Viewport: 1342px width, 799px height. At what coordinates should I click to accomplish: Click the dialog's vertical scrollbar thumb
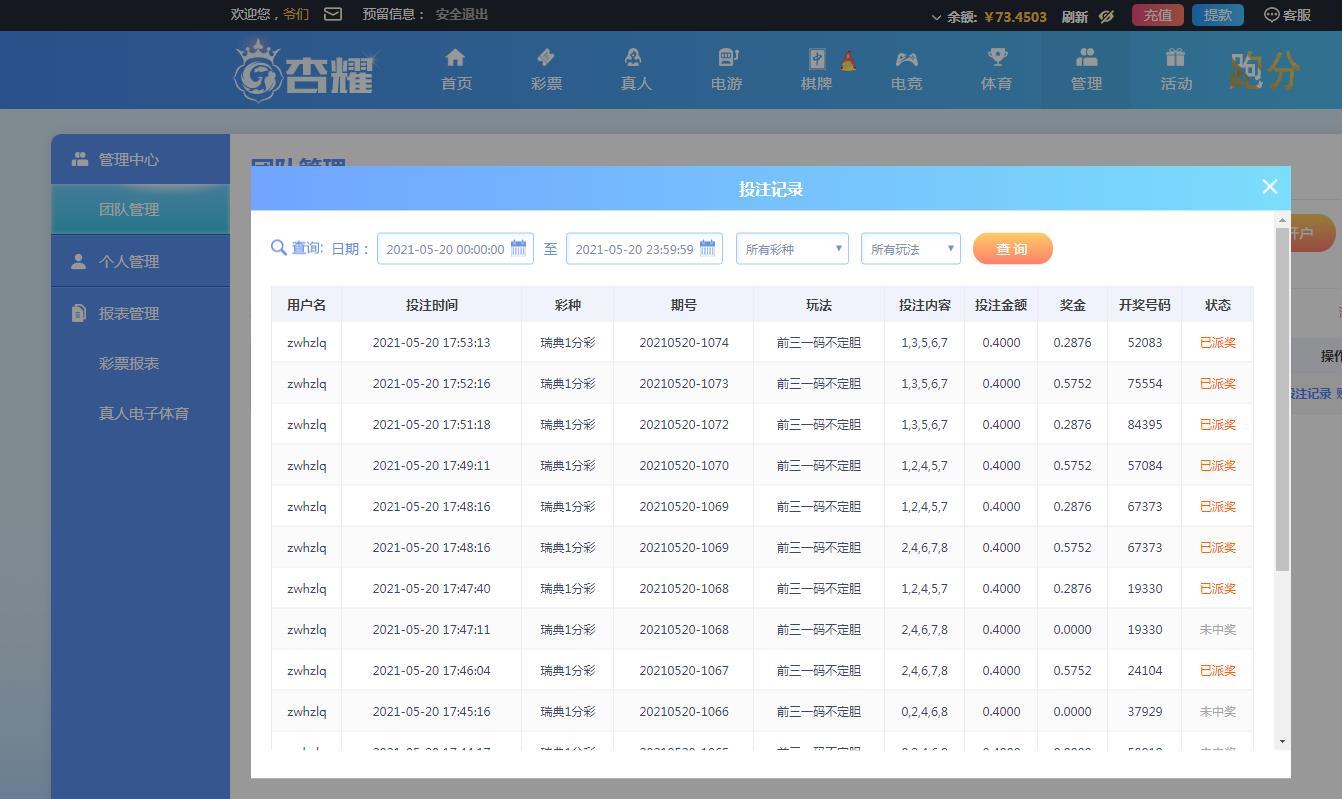coord(1282,400)
